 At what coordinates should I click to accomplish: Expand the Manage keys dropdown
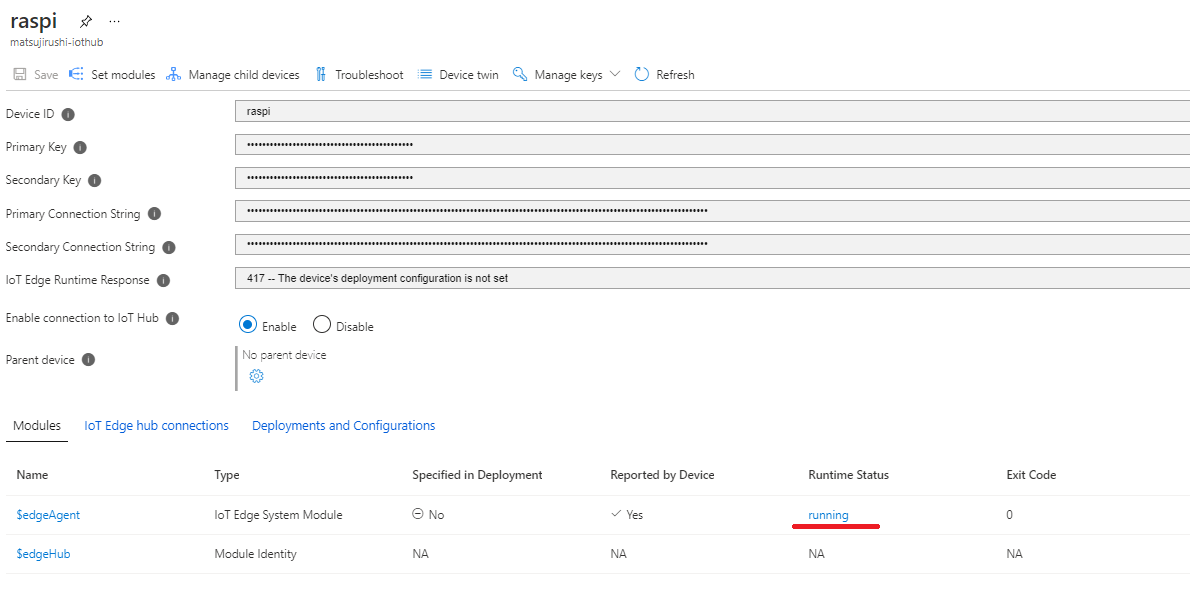(566, 74)
